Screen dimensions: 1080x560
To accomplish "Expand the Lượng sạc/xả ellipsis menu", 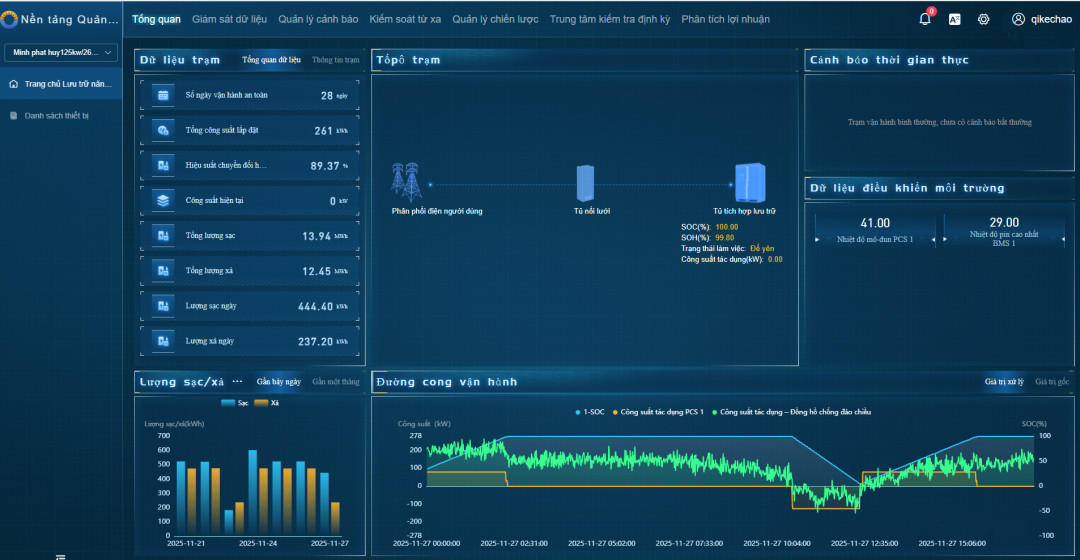I will point(237,382).
